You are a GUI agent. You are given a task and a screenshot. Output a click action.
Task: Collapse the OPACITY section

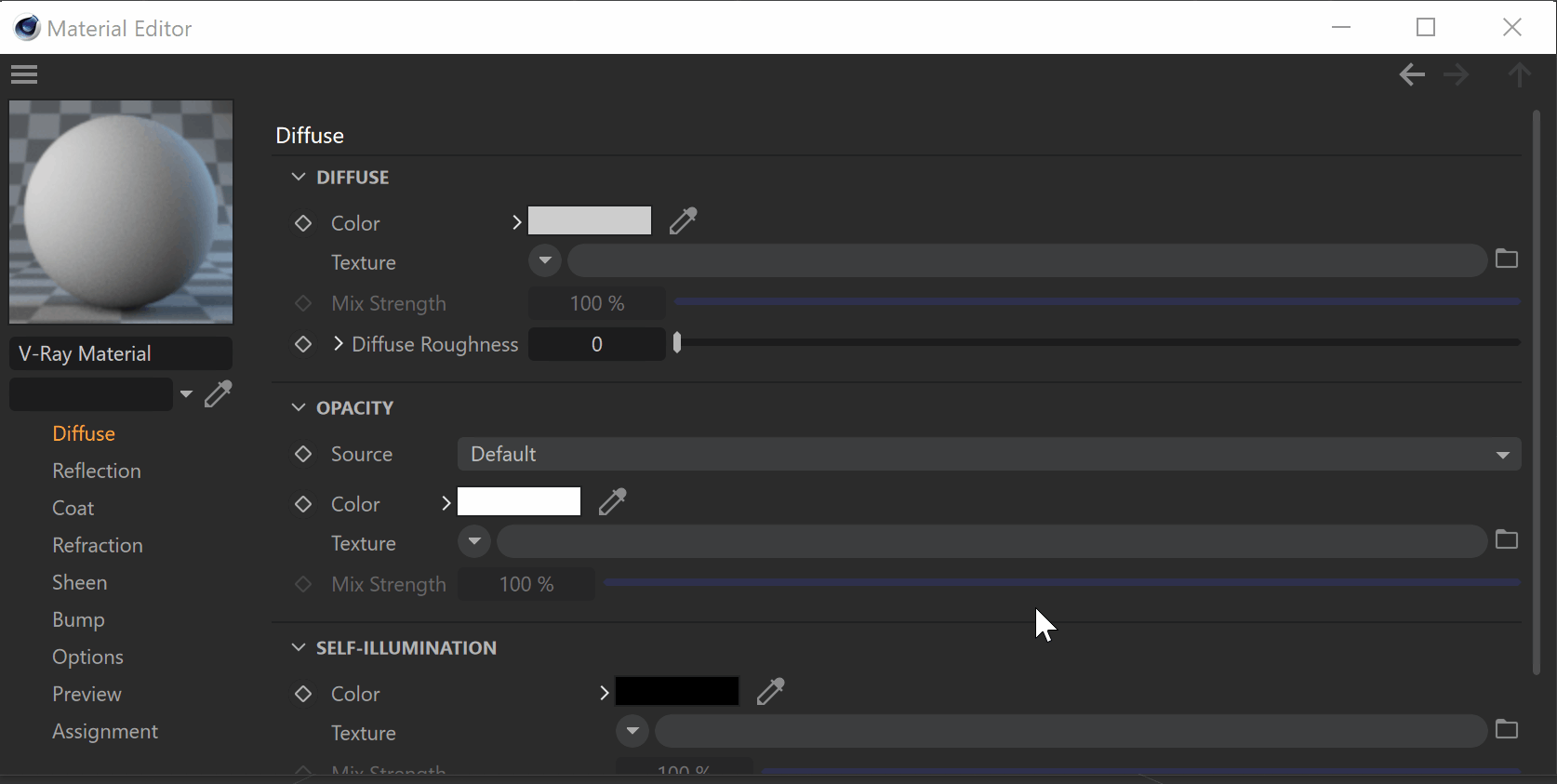tap(299, 407)
